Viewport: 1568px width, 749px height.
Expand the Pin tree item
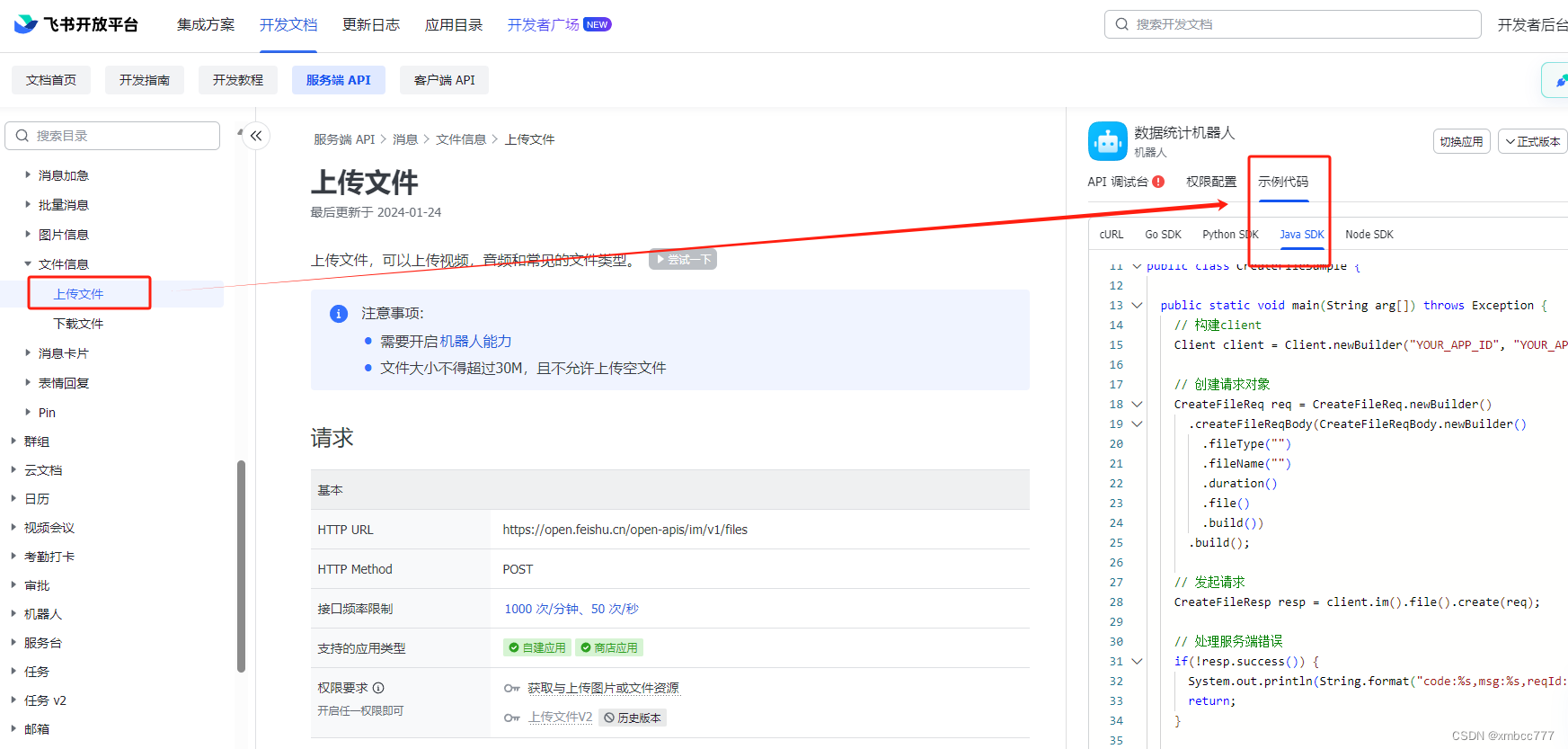(28, 413)
